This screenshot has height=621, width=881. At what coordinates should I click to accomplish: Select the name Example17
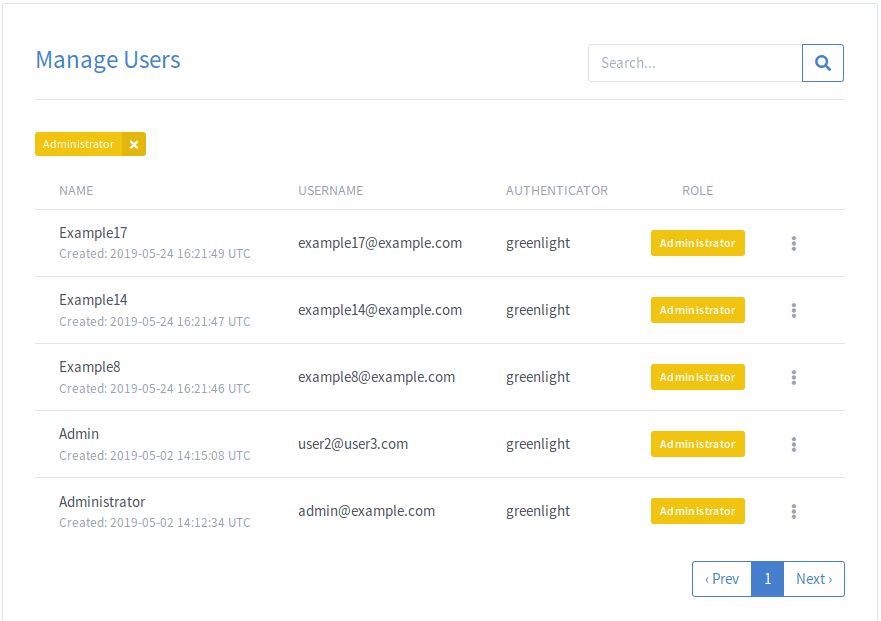click(93, 233)
